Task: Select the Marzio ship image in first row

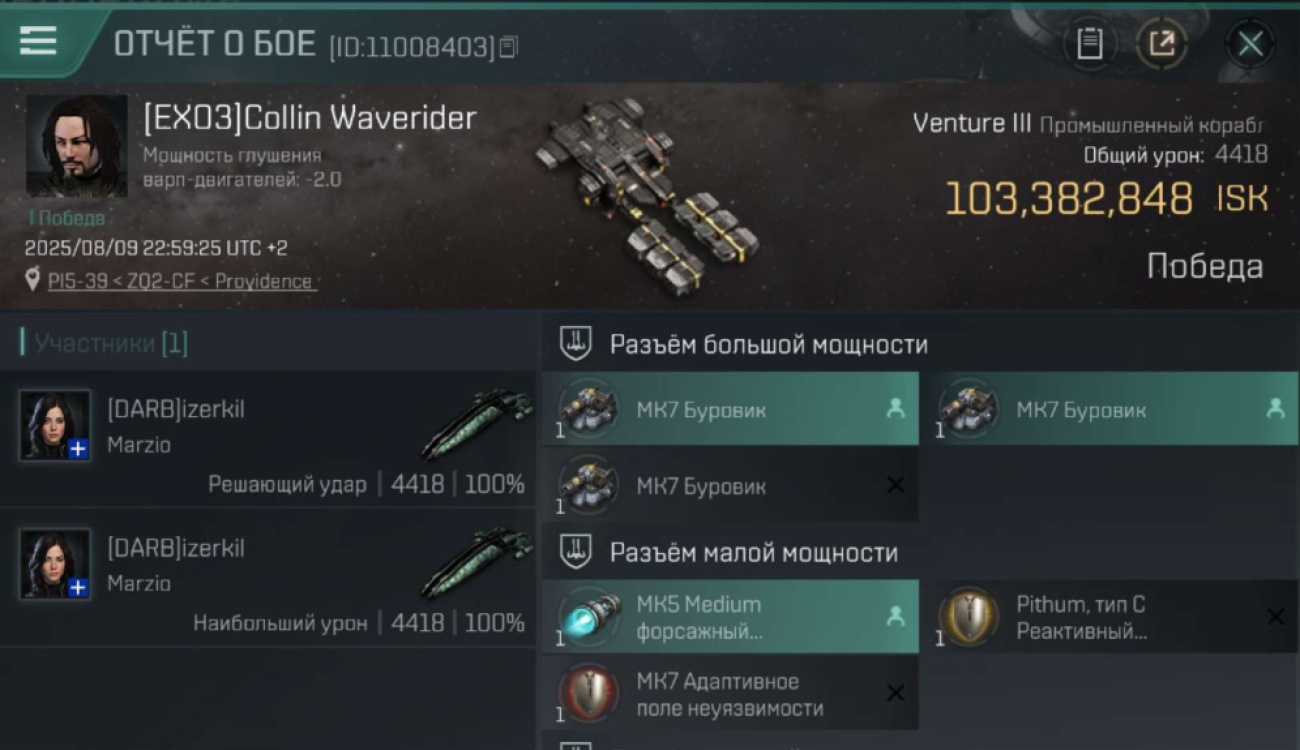Action: coord(476,424)
